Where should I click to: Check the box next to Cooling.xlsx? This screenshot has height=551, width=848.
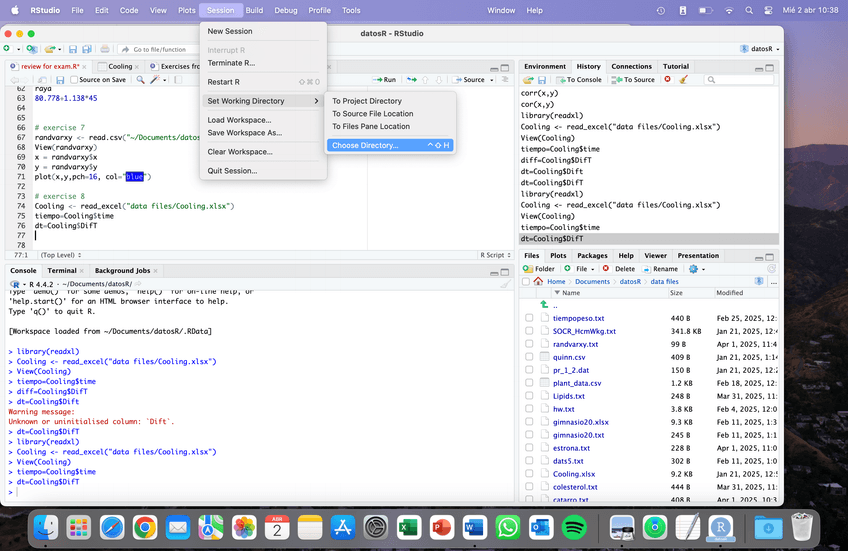tap(529, 474)
